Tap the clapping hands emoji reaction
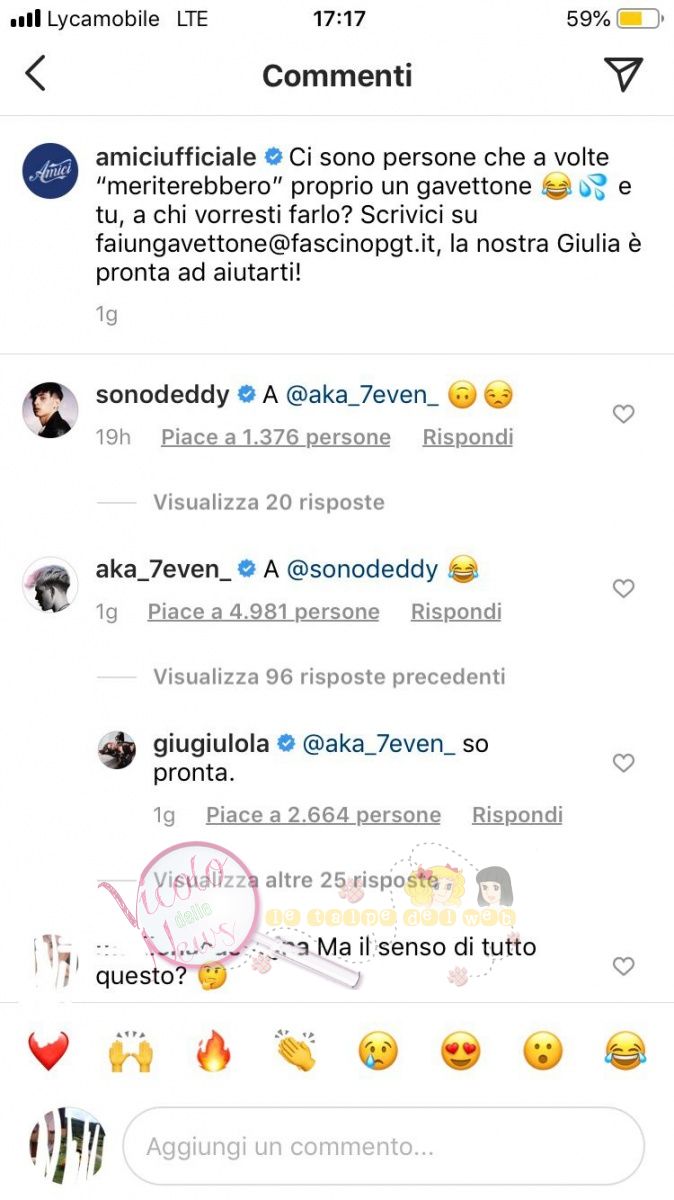 [x=296, y=1051]
